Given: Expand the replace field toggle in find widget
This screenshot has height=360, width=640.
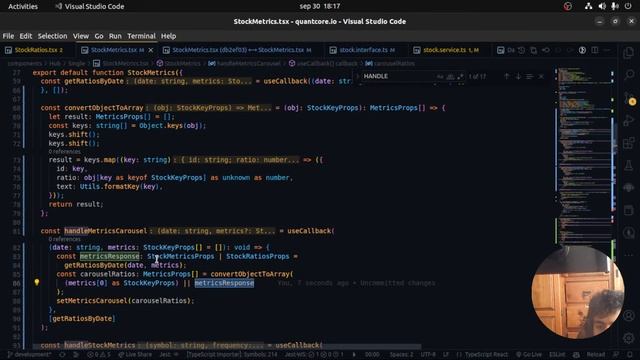Looking at the screenshot, I should click(x=358, y=76).
